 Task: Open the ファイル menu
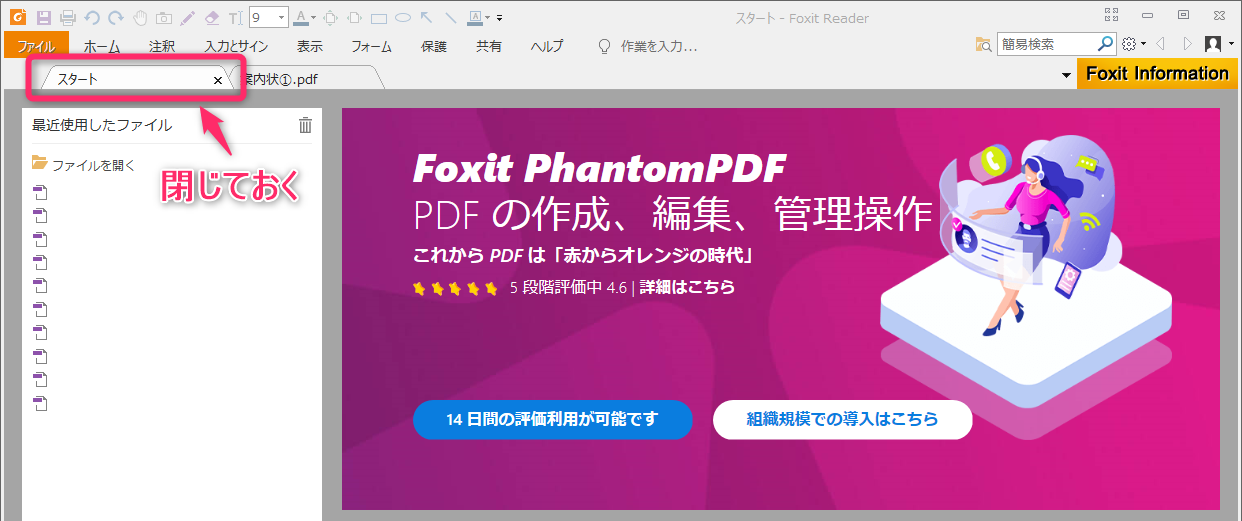pyautogui.click(x=36, y=46)
